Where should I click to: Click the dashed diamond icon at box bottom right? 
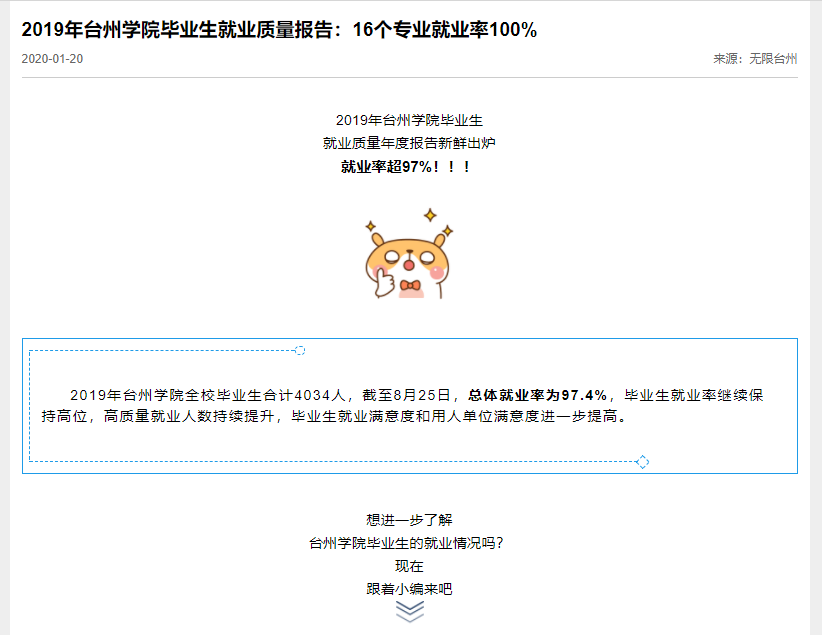[642, 462]
